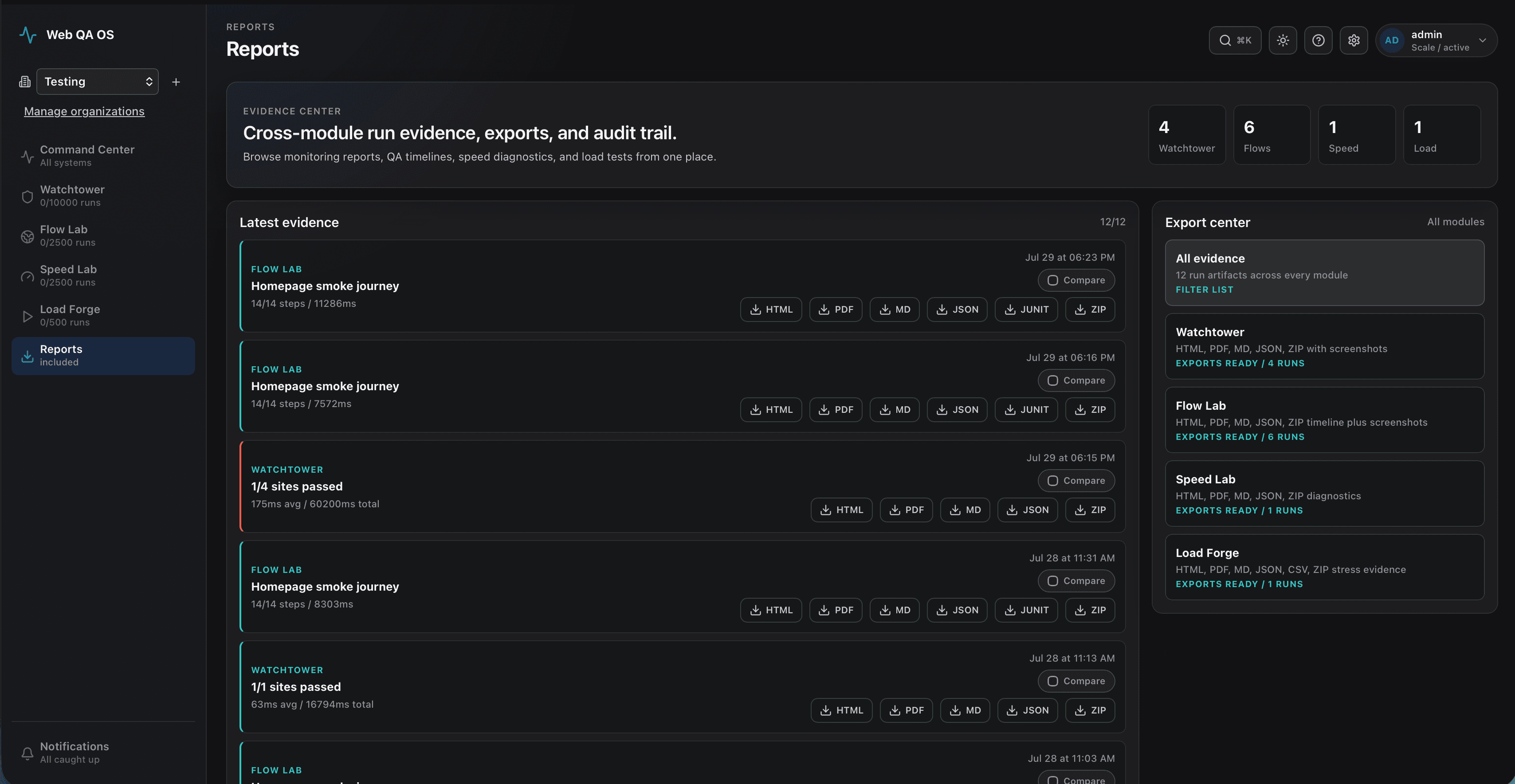Viewport: 1515px width, 784px height.
Task: Click the All modules label
Action: click(x=1456, y=222)
